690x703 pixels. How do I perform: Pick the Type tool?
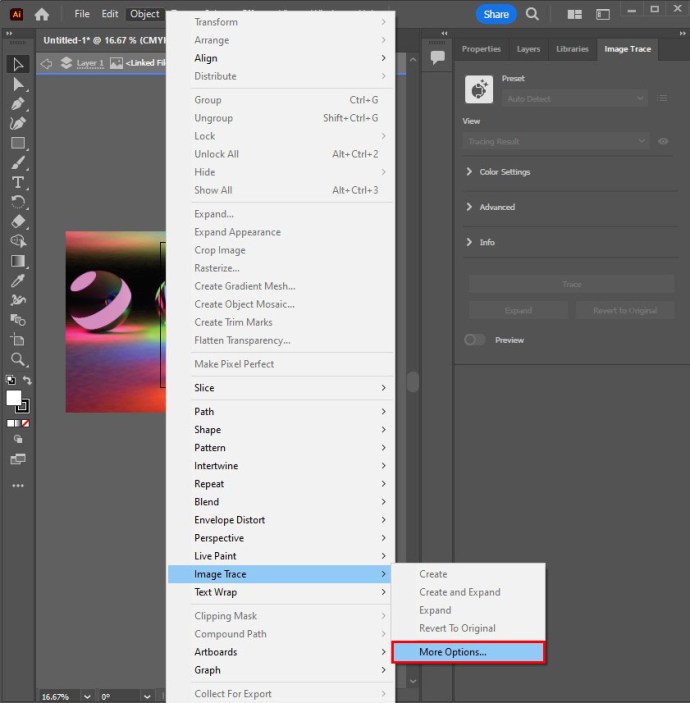point(18,182)
